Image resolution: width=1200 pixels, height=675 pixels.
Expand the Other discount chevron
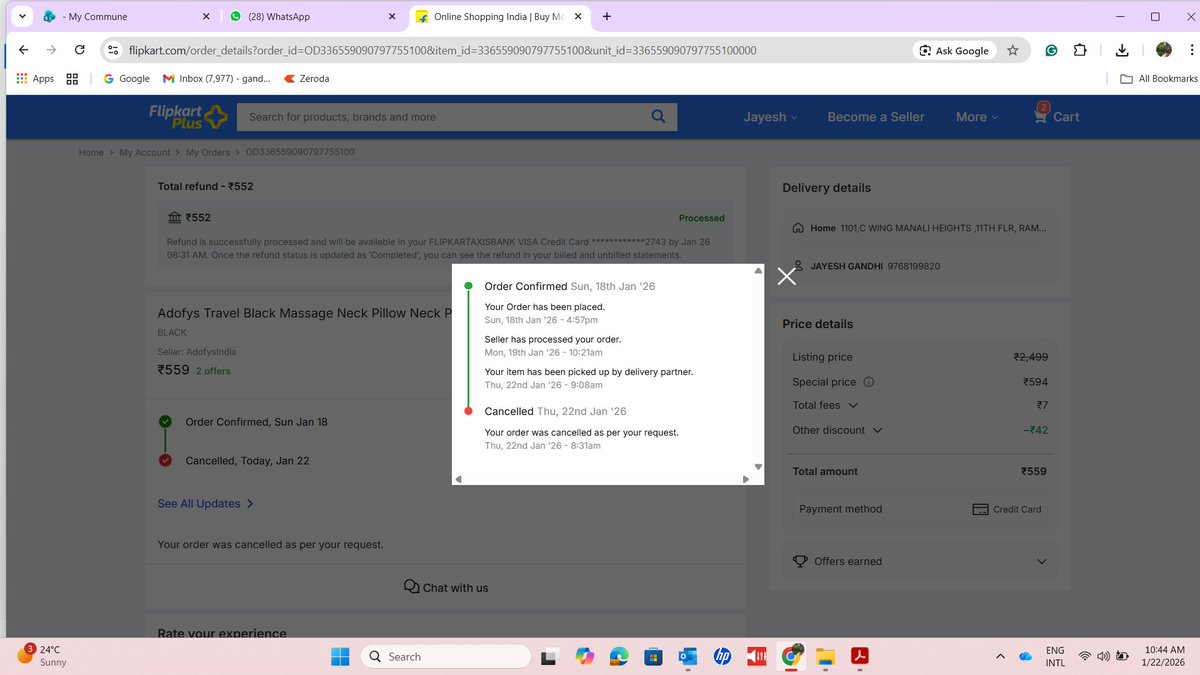click(878, 430)
